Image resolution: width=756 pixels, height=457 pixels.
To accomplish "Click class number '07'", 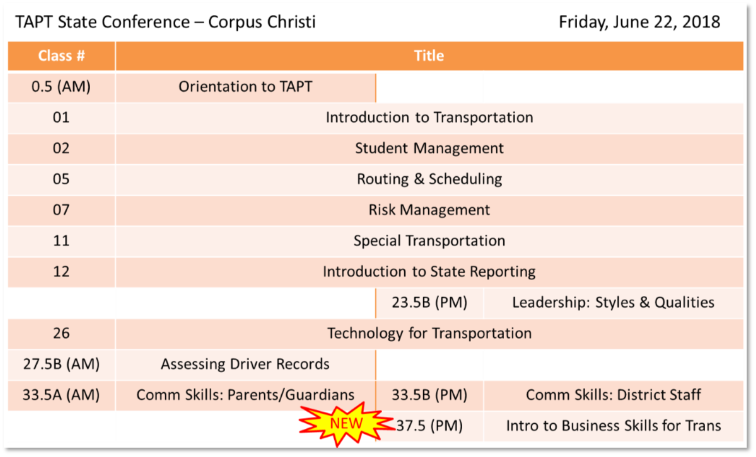I will point(61,211).
